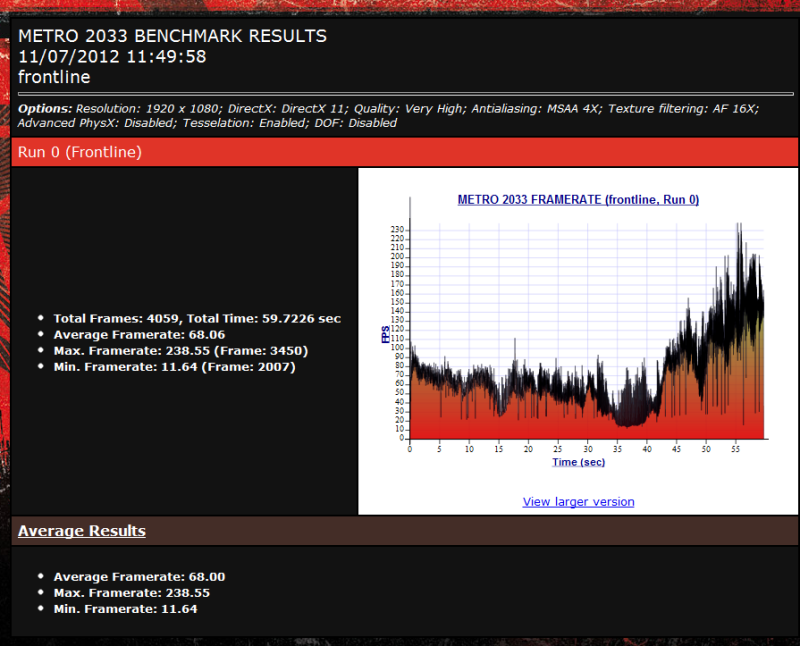Click the METRO 2033 FRAMERATE chart title
Viewport: 800px width, 646px height.
point(578,200)
